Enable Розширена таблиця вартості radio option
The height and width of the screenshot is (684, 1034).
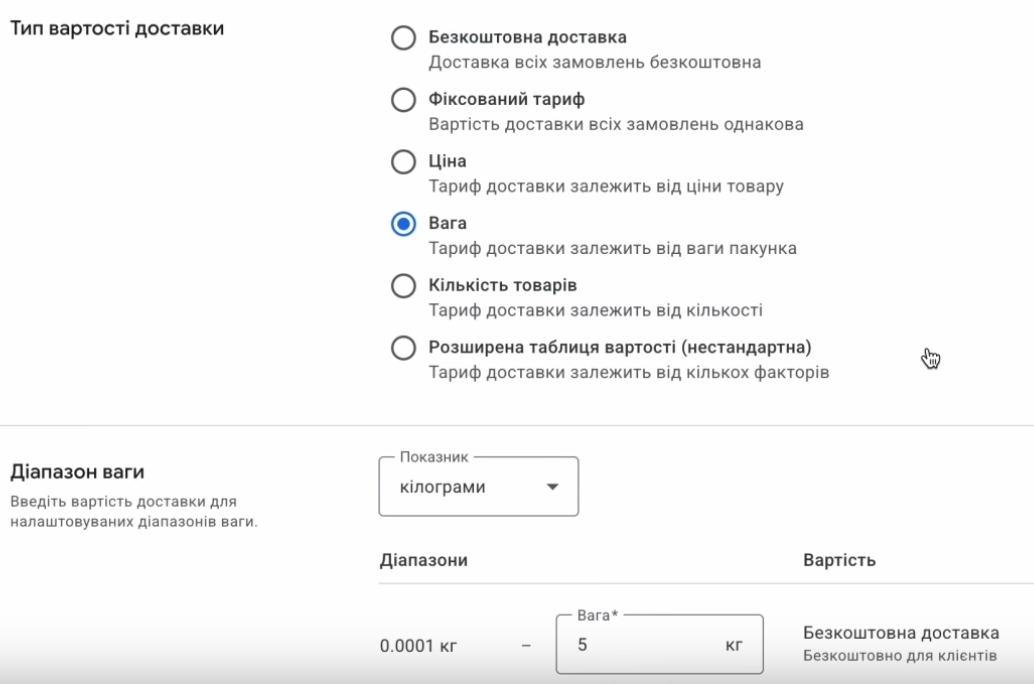[x=403, y=348]
